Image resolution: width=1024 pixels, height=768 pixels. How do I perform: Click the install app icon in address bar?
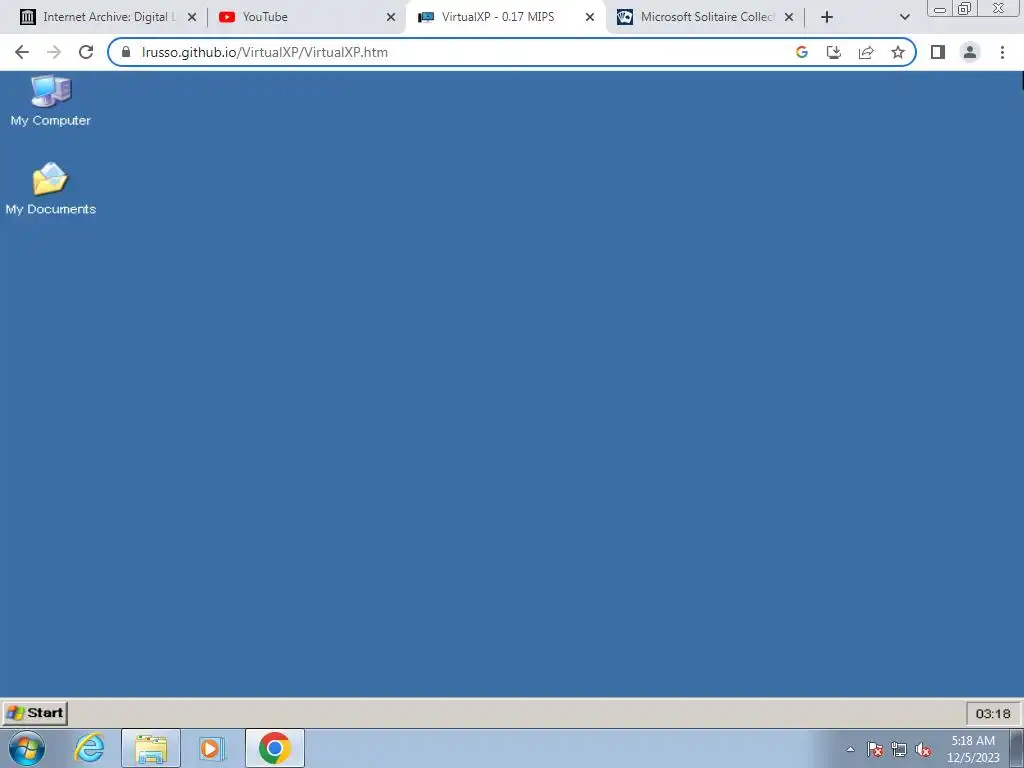tap(834, 52)
